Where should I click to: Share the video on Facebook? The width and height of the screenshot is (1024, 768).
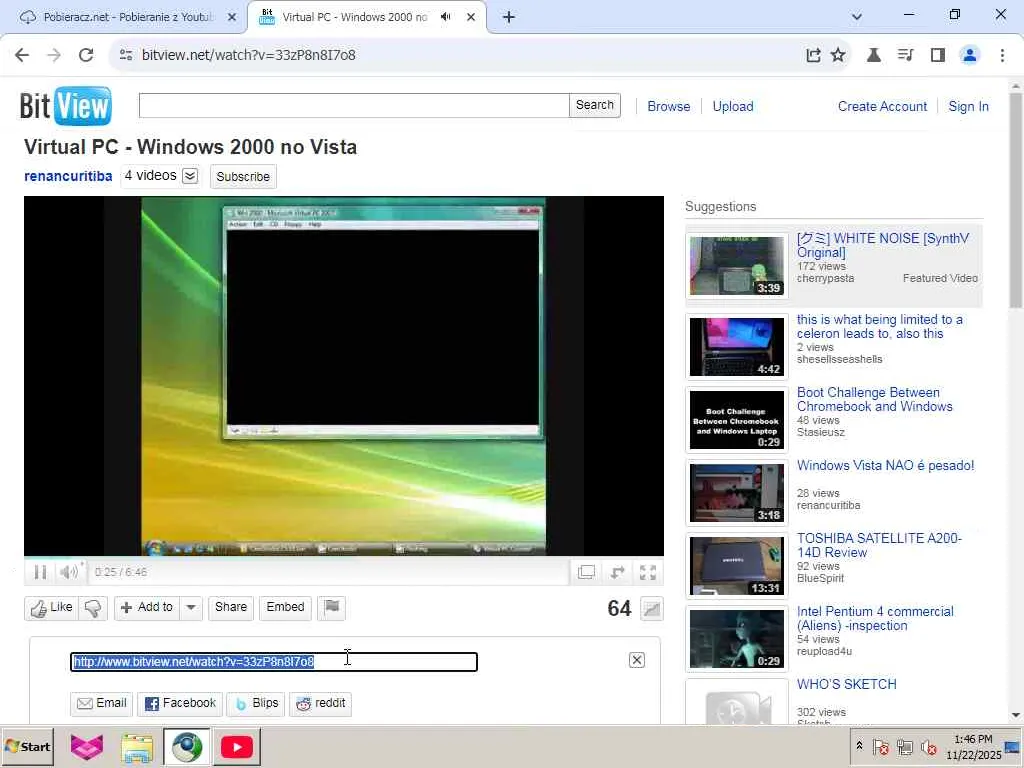180,704
